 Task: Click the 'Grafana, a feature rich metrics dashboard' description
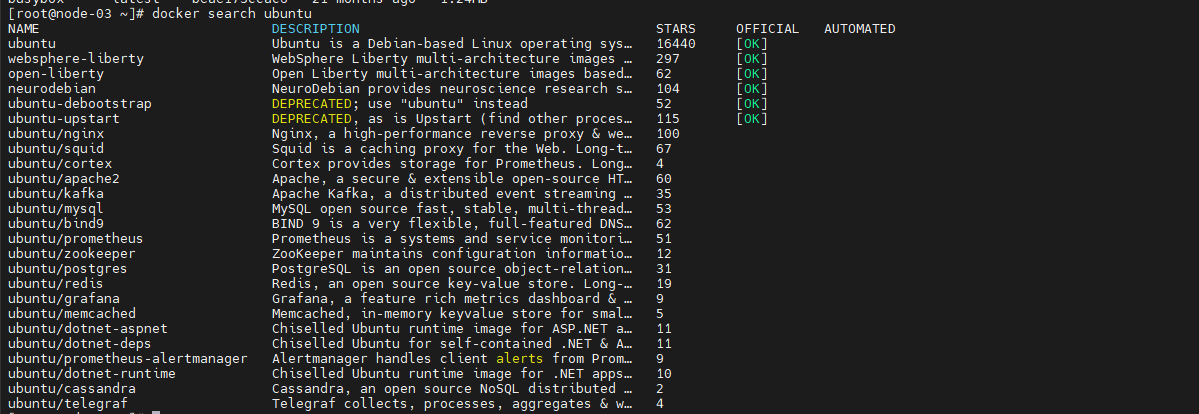point(452,298)
